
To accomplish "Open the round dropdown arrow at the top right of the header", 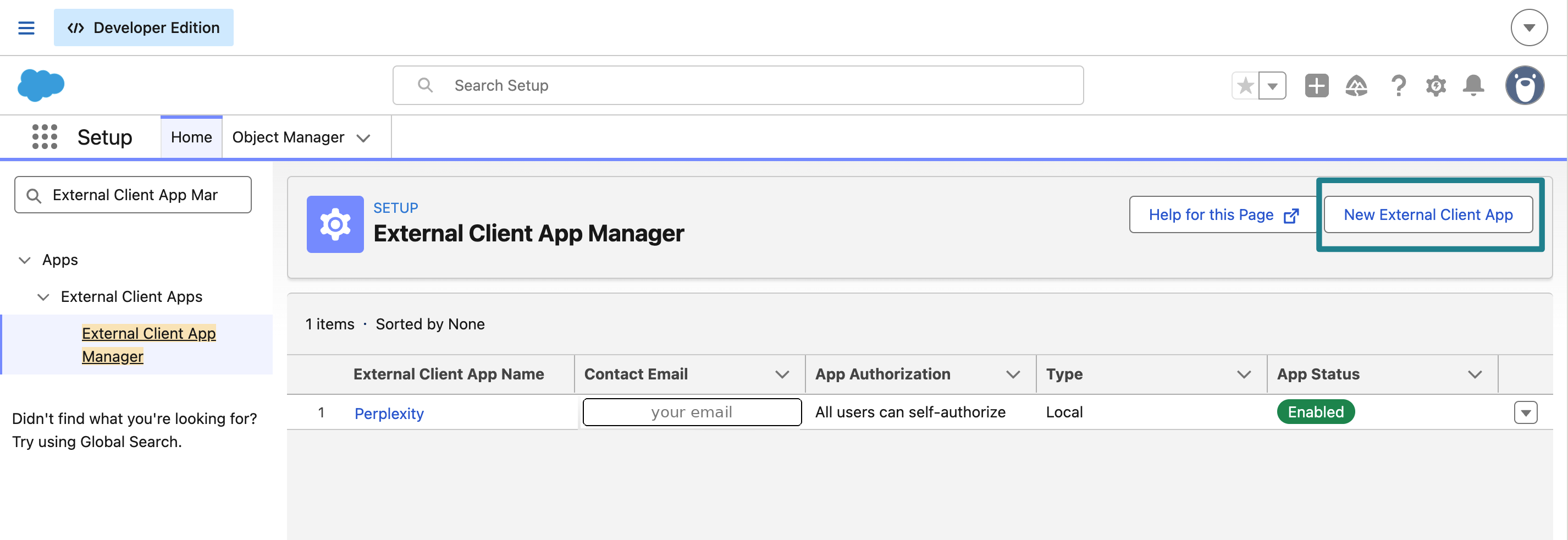I will 1528,27.
